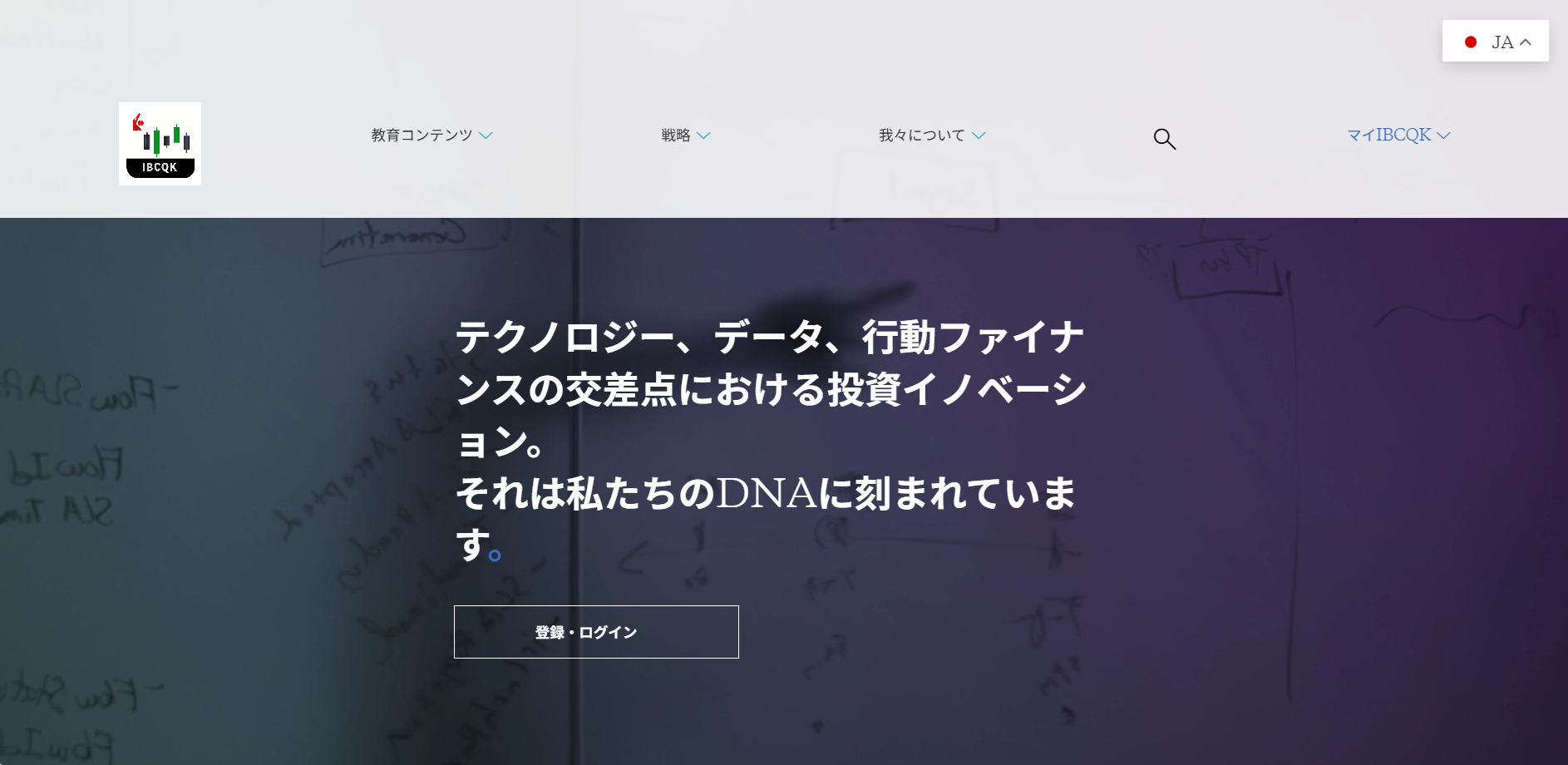Click the red Japan flag dot
The width and height of the screenshot is (1568, 765).
coord(1471,42)
